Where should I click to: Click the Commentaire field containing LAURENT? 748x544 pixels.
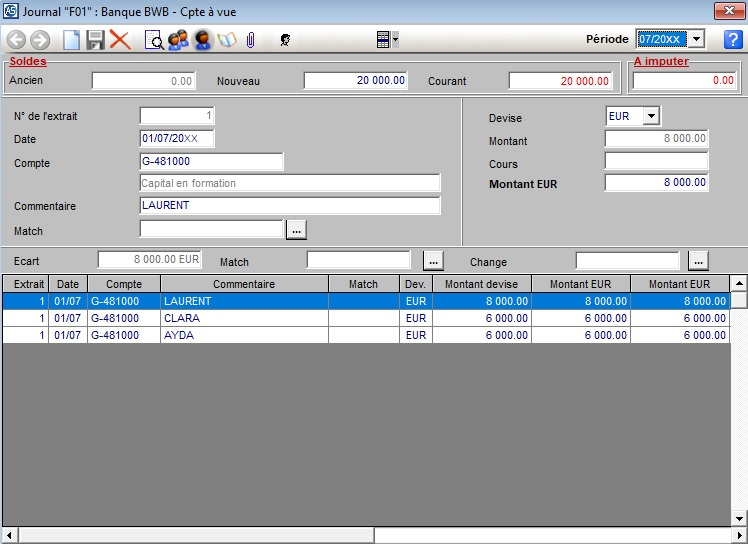point(290,206)
